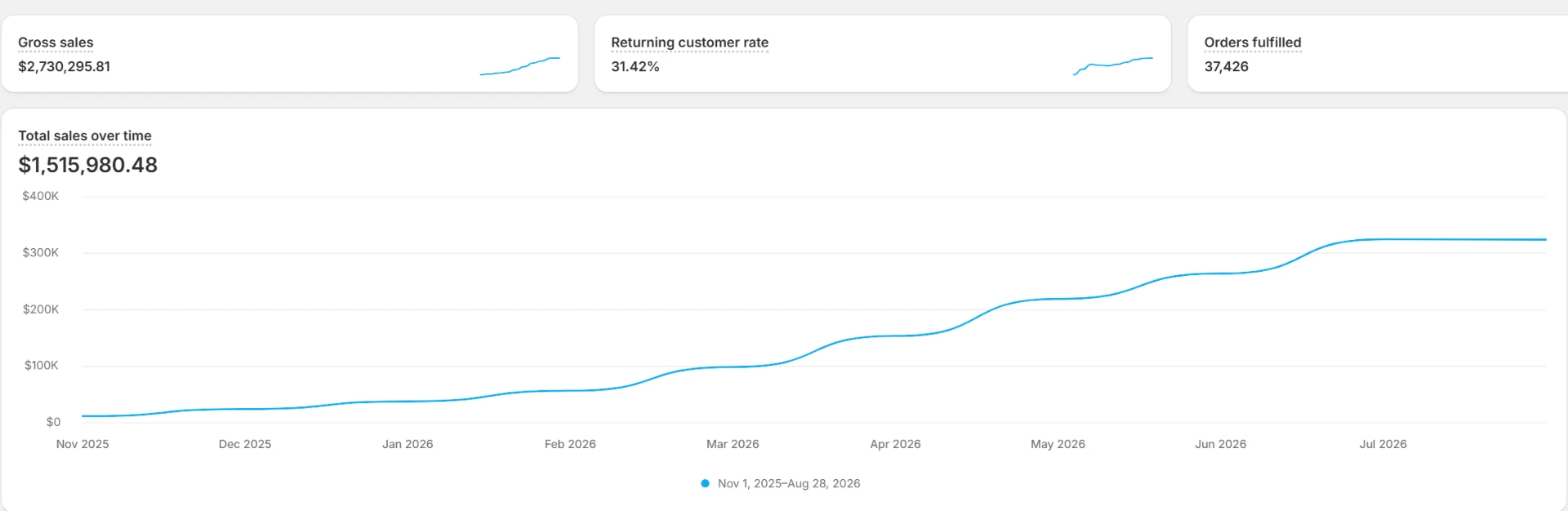Open the Total sales over time title

[85, 136]
